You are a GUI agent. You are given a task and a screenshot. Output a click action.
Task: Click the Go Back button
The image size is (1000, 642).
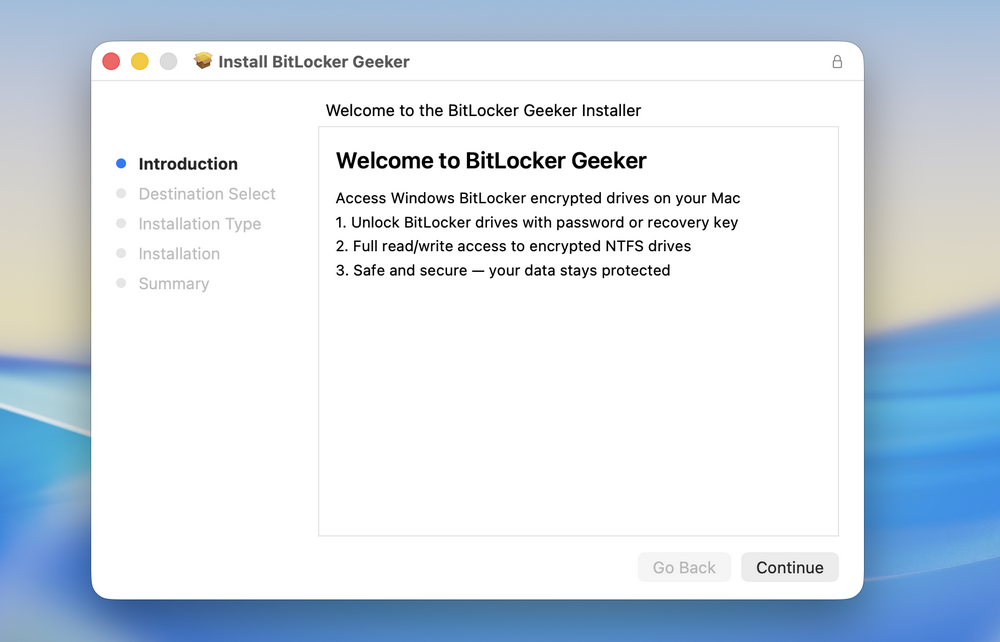pyautogui.click(x=684, y=567)
